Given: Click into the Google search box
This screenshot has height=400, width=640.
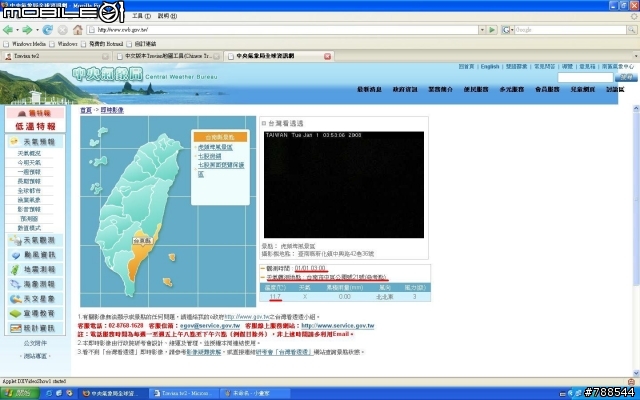Looking at the screenshot, I should click(x=570, y=30).
